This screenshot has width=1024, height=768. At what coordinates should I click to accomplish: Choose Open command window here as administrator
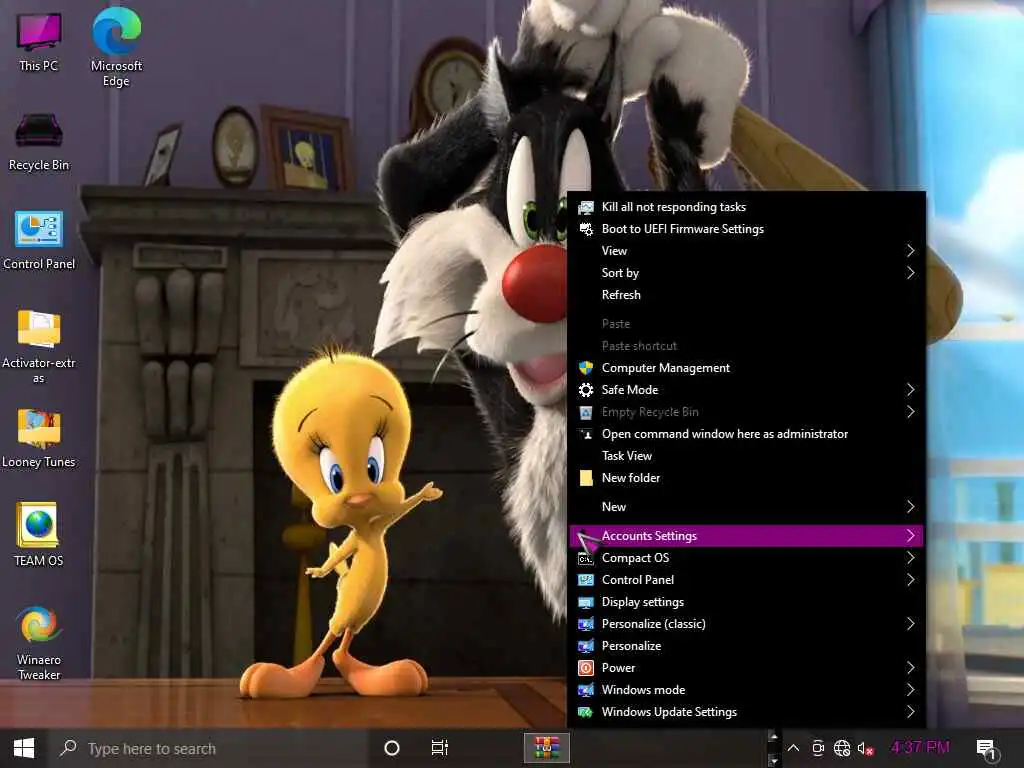746,434
